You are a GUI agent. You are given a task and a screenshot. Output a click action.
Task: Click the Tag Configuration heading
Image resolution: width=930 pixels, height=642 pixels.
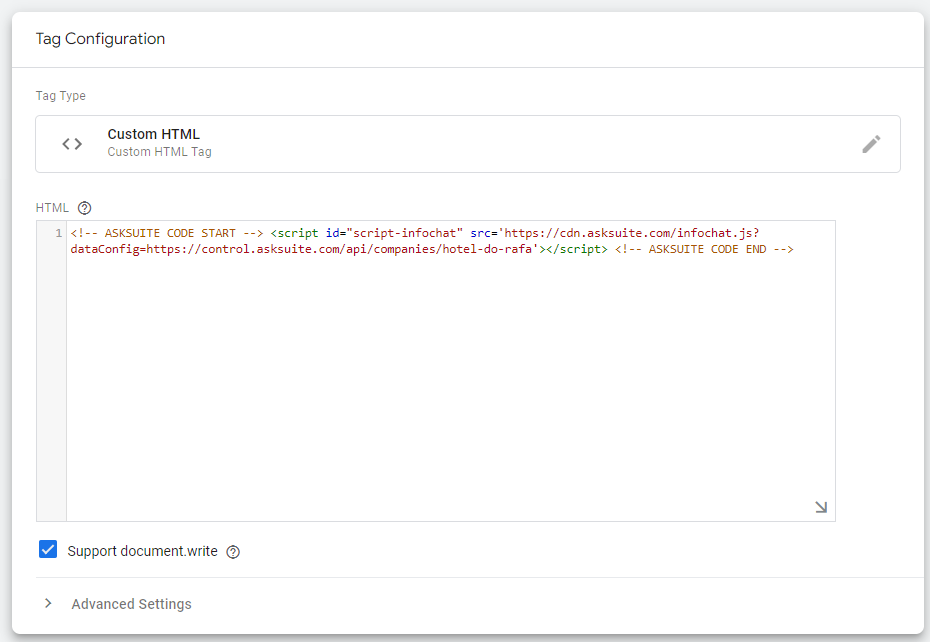100,39
